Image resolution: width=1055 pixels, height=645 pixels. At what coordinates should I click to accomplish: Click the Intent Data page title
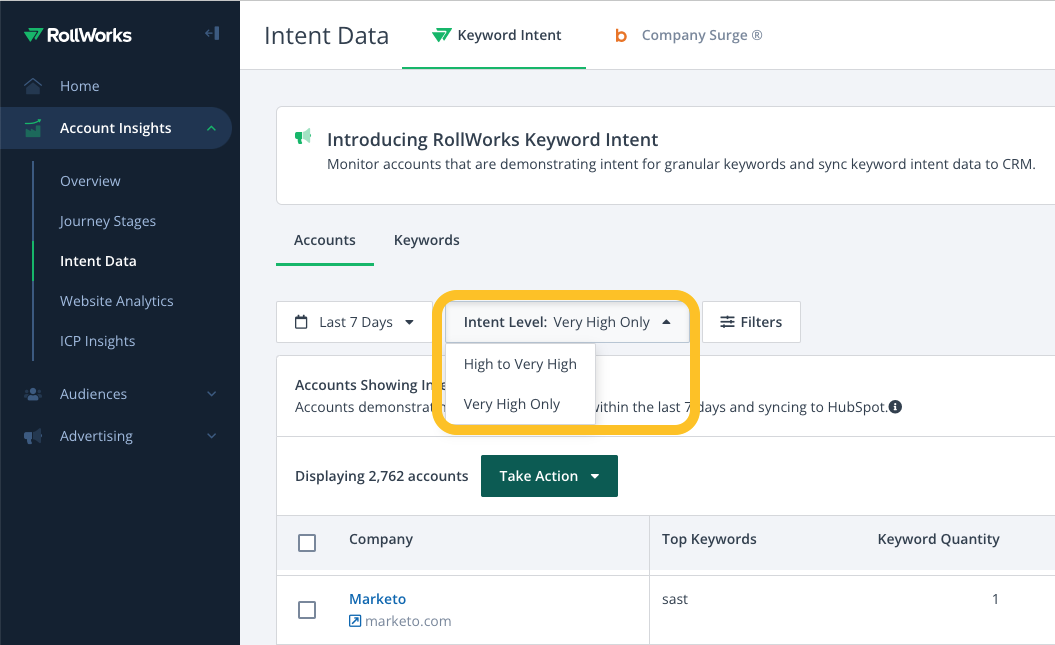click(326, 36)
